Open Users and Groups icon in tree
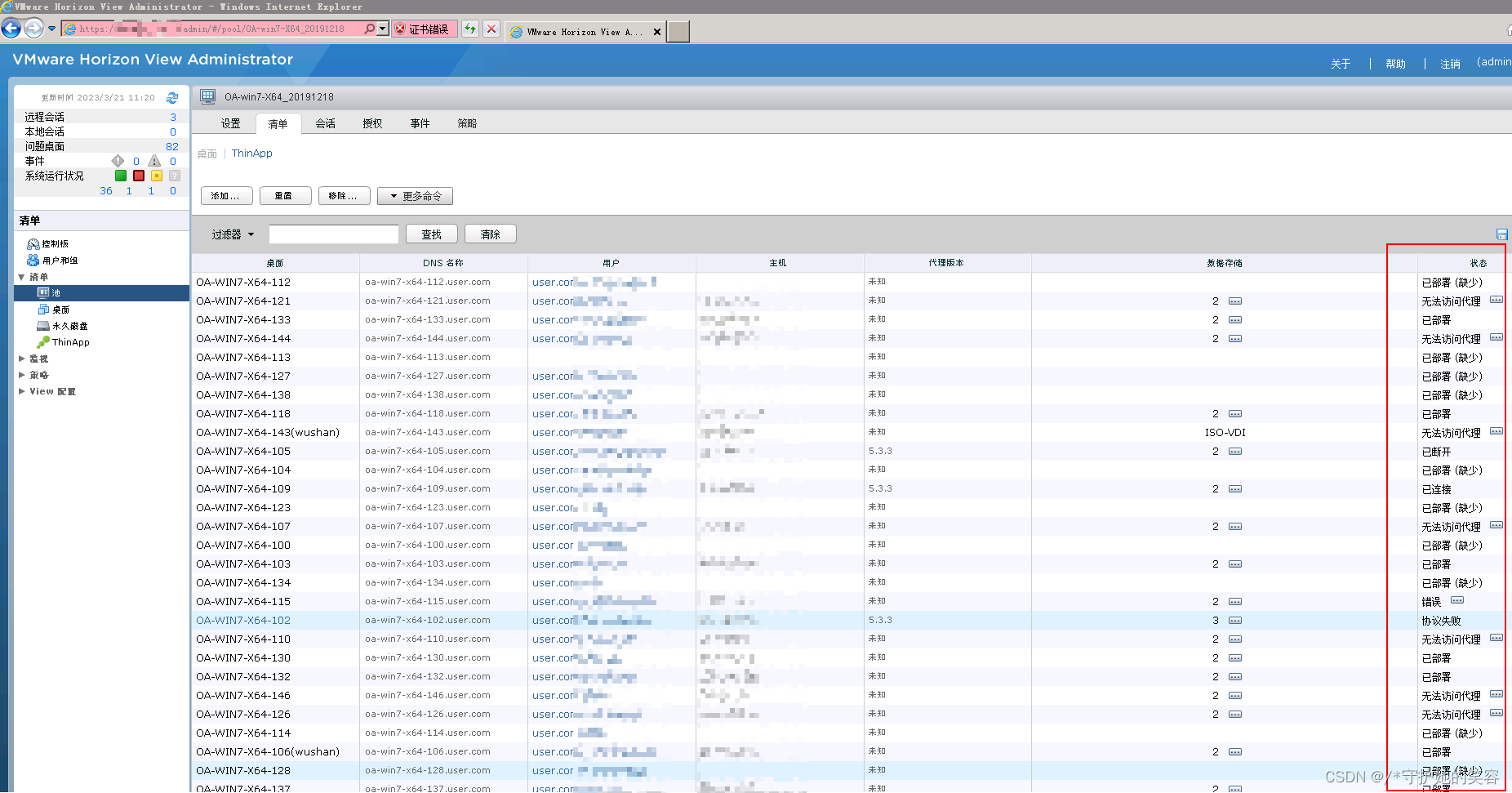The width and height of the screenshot is (1512, 793). pyautogui.click(x=33, y=261)
